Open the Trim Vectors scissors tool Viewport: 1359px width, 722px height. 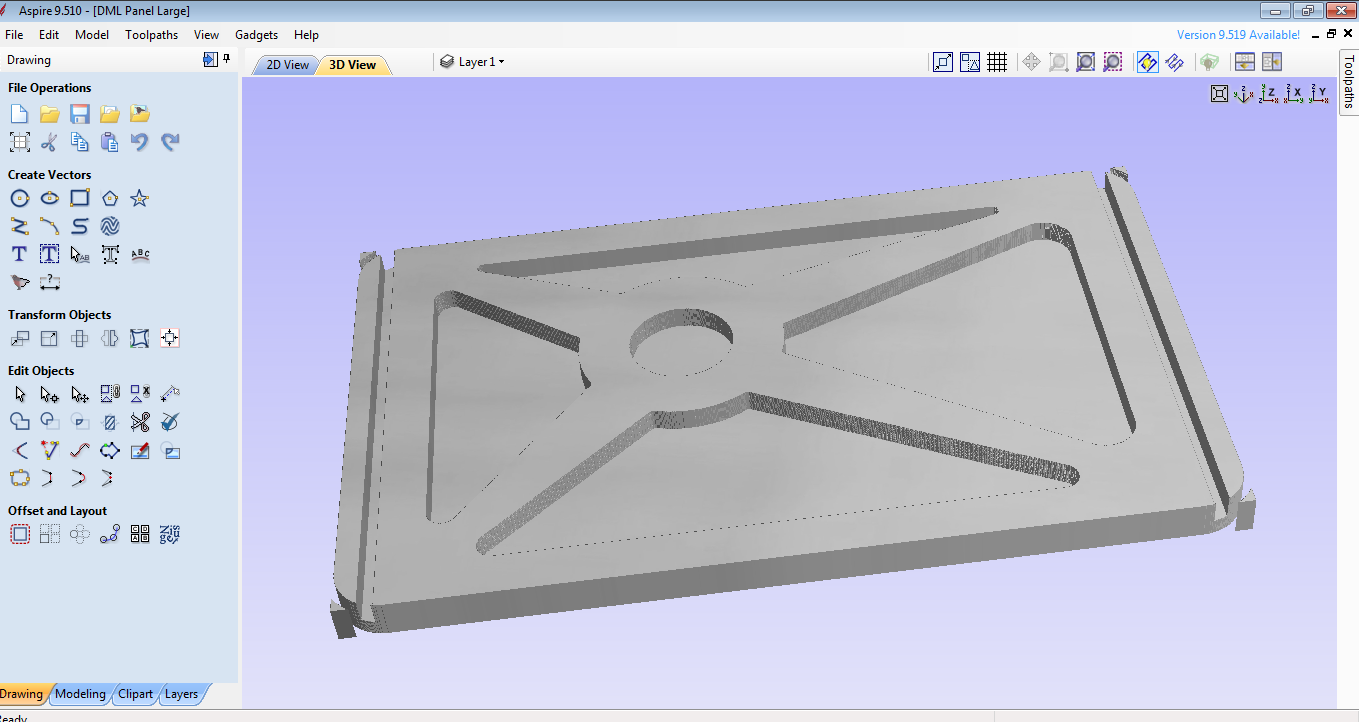click(140, 422)
